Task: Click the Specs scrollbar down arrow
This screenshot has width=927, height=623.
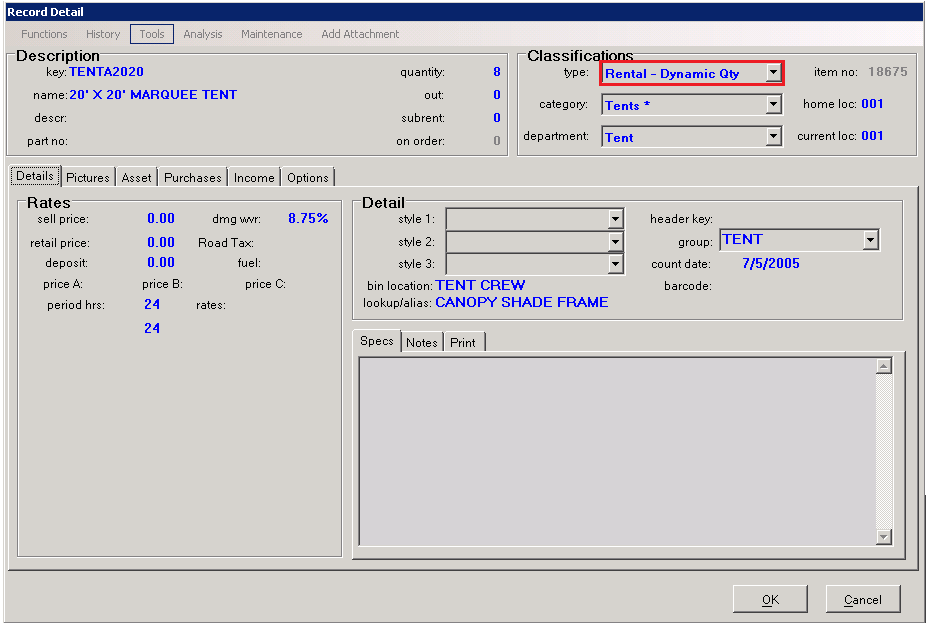Action: (883, 537)
